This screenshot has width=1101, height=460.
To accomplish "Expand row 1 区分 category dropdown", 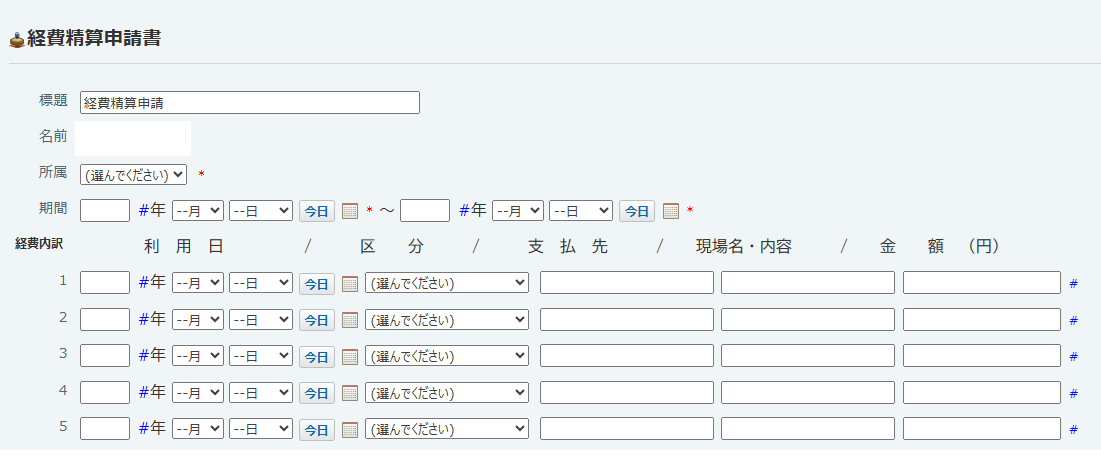I will pyautogui.click(x=446, y=283).
